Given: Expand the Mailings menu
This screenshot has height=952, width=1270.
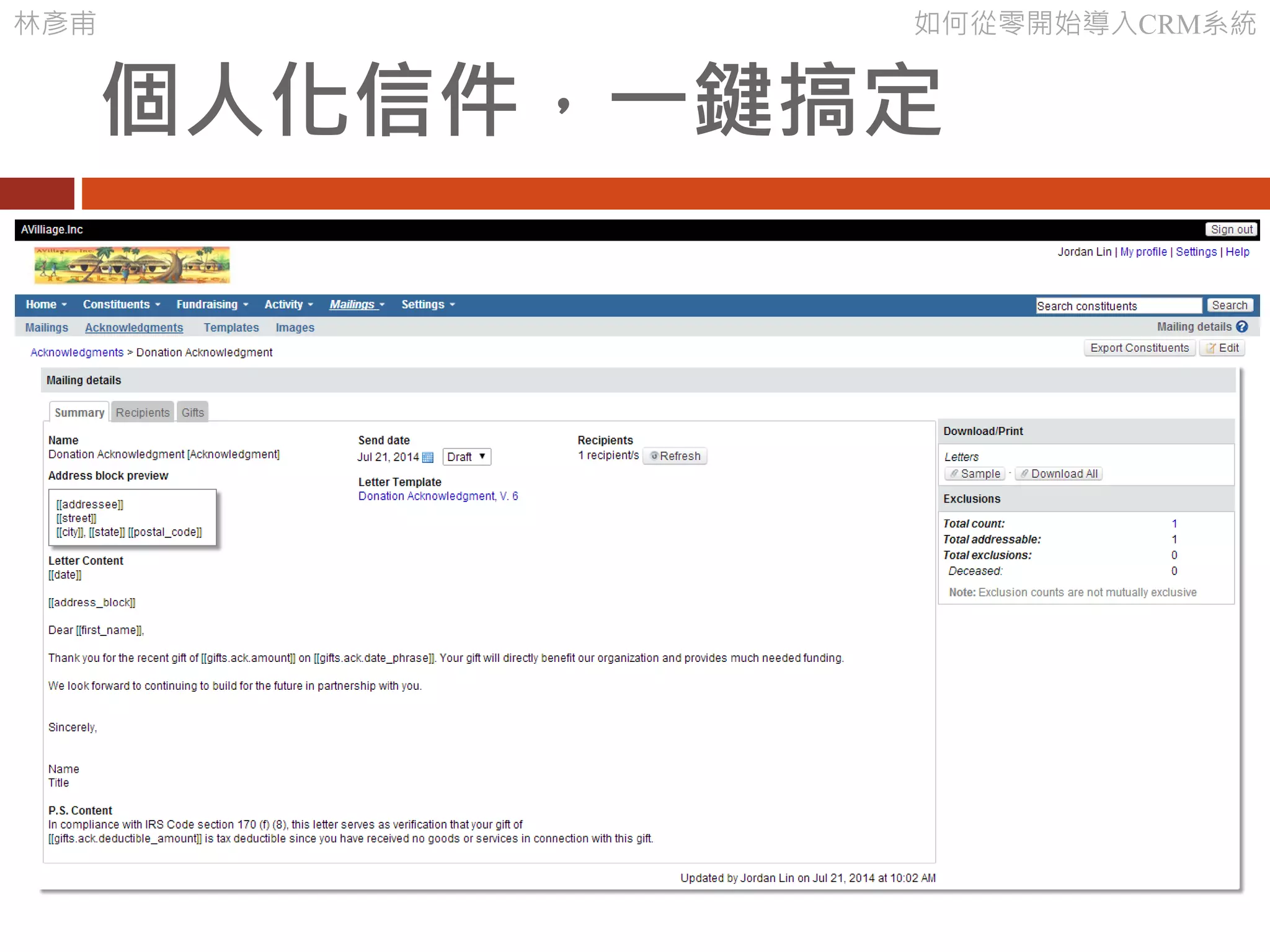Looking at the screenshot, I should coord(357,304).
